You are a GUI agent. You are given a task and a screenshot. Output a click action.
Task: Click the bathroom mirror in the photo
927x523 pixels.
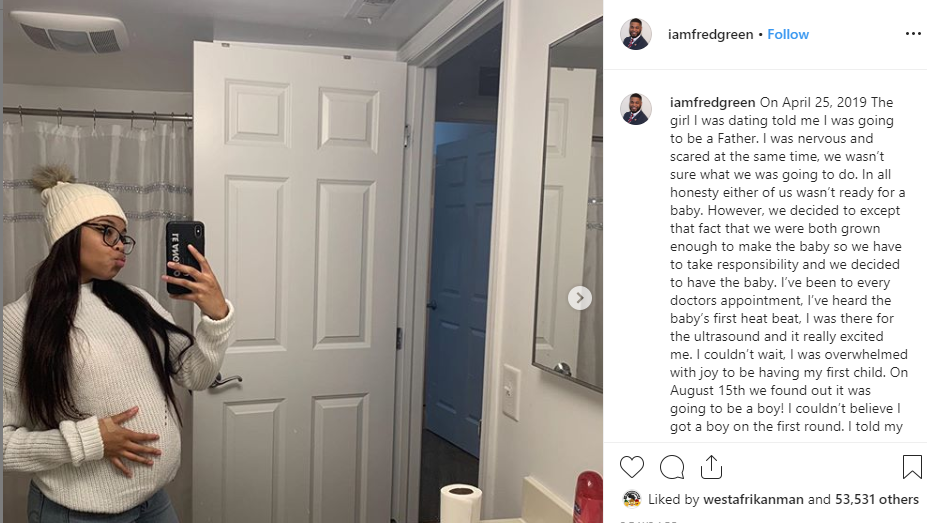pyautogui.click(x=569, y=207)
